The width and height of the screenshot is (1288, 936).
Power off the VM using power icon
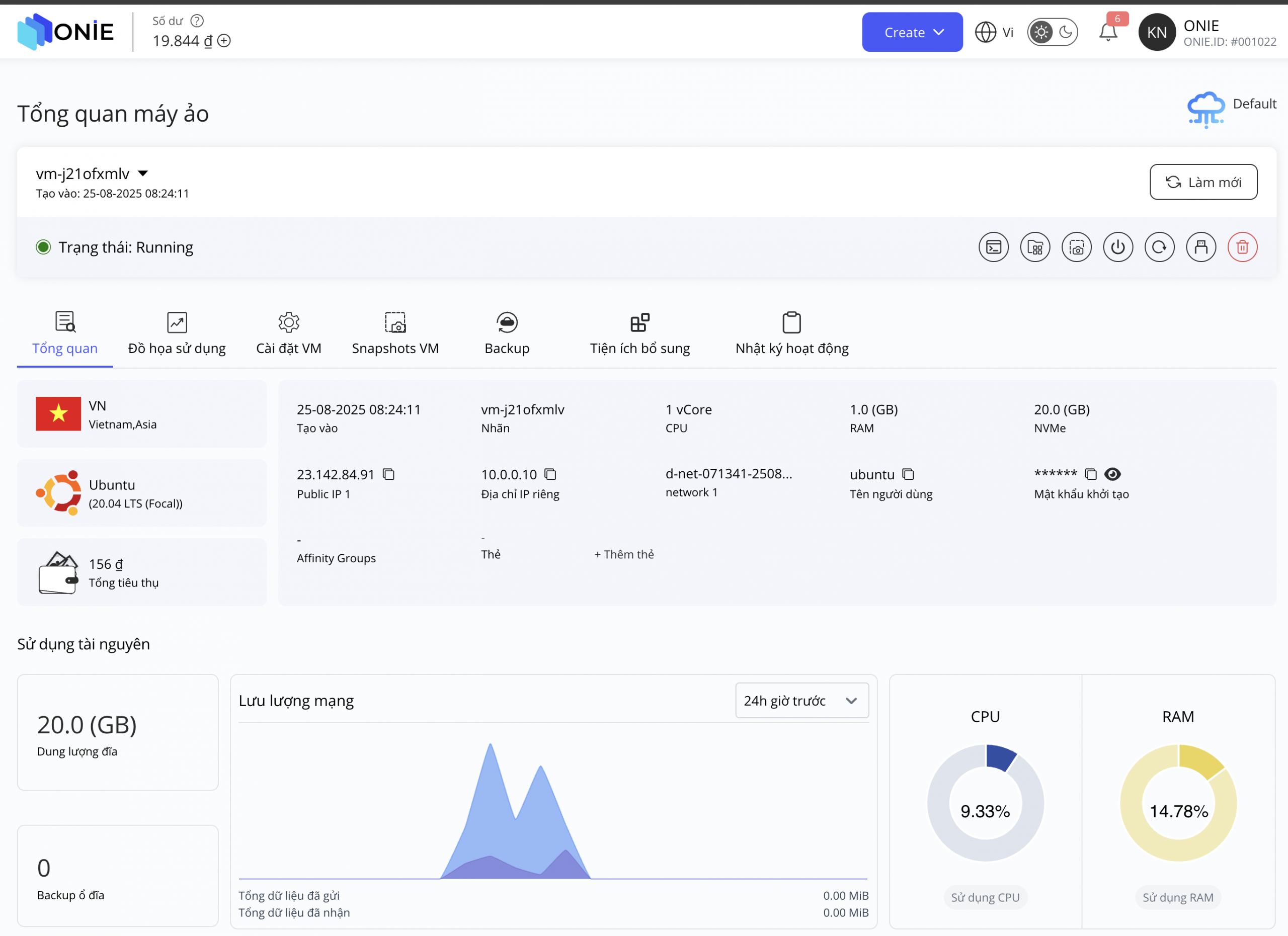click(x=1117, y=247)
